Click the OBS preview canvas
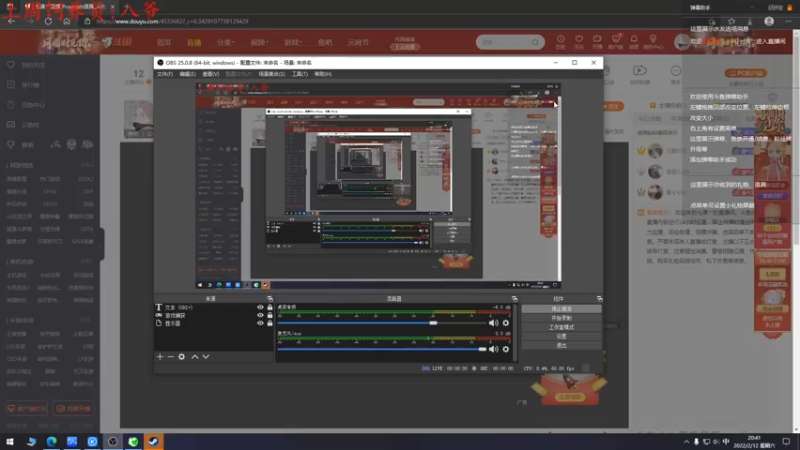This screenshot has width=800, height=450. [x=378, y=186]
